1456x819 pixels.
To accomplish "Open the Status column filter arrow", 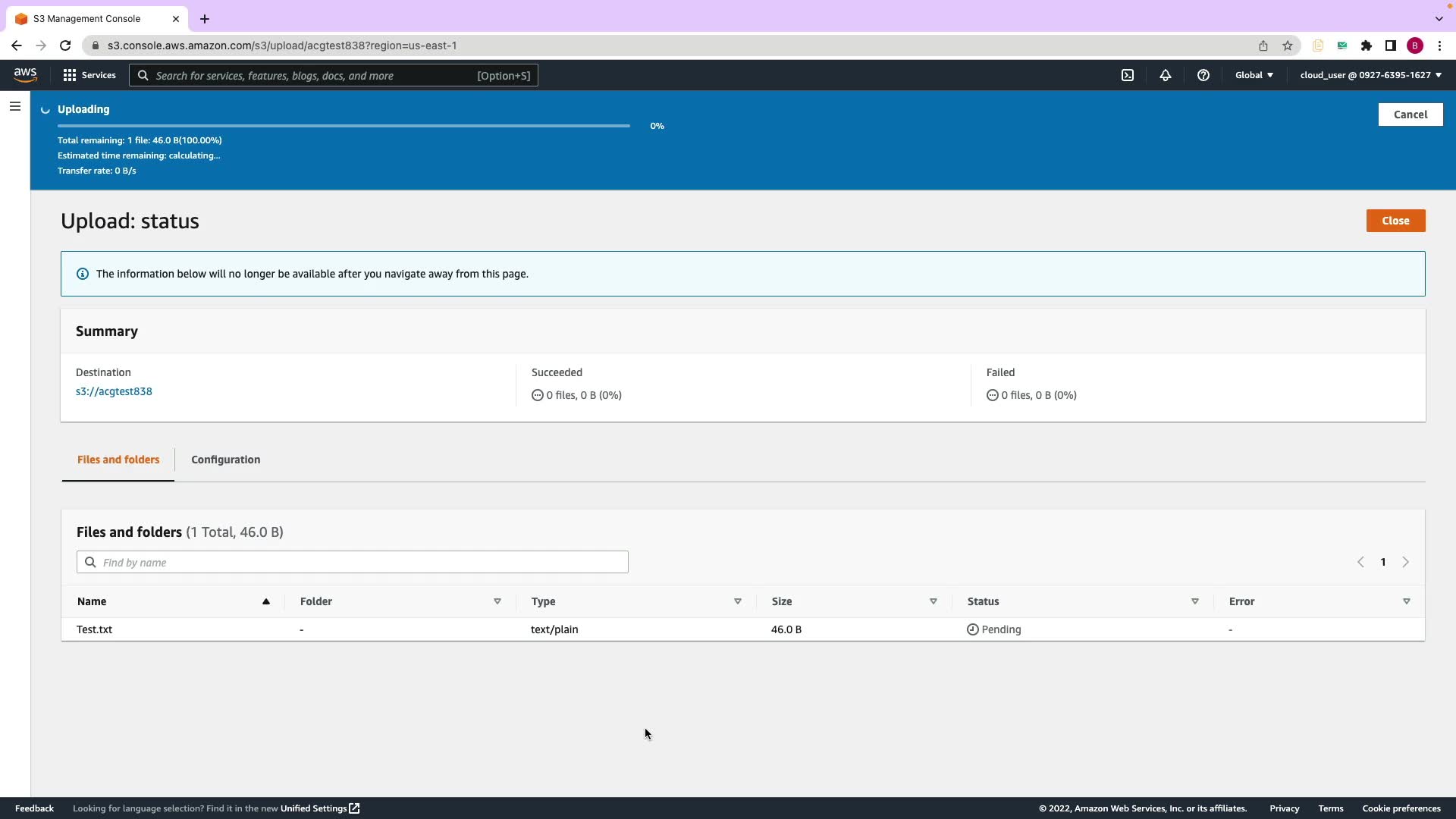I will (x=1195, y=601).
